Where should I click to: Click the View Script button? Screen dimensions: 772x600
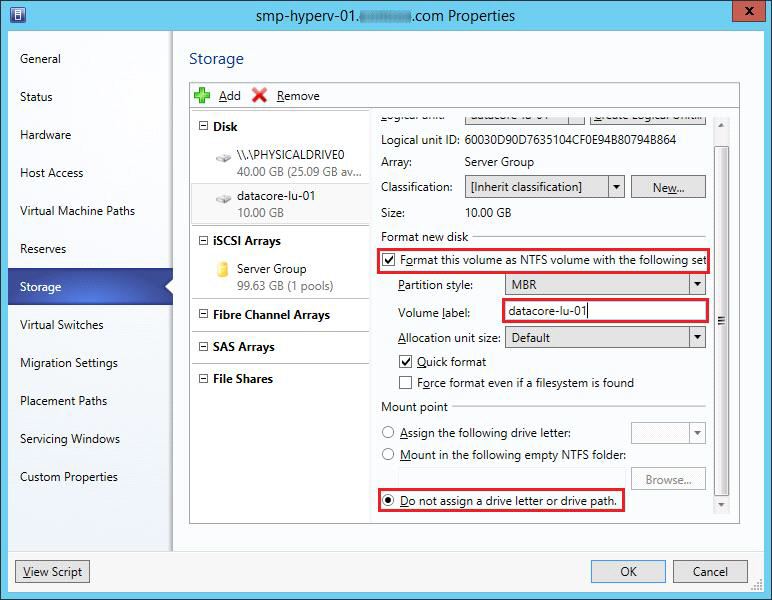(x=52, y=572)
